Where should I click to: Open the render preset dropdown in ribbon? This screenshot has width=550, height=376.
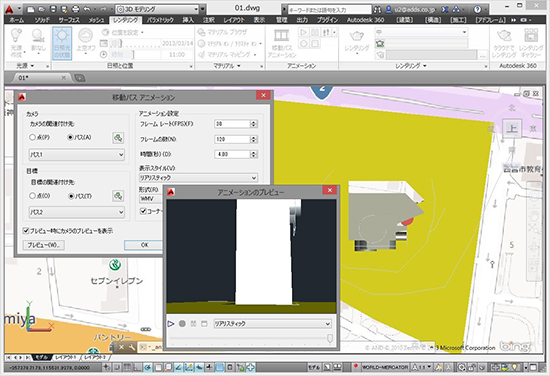coord(421,32)
